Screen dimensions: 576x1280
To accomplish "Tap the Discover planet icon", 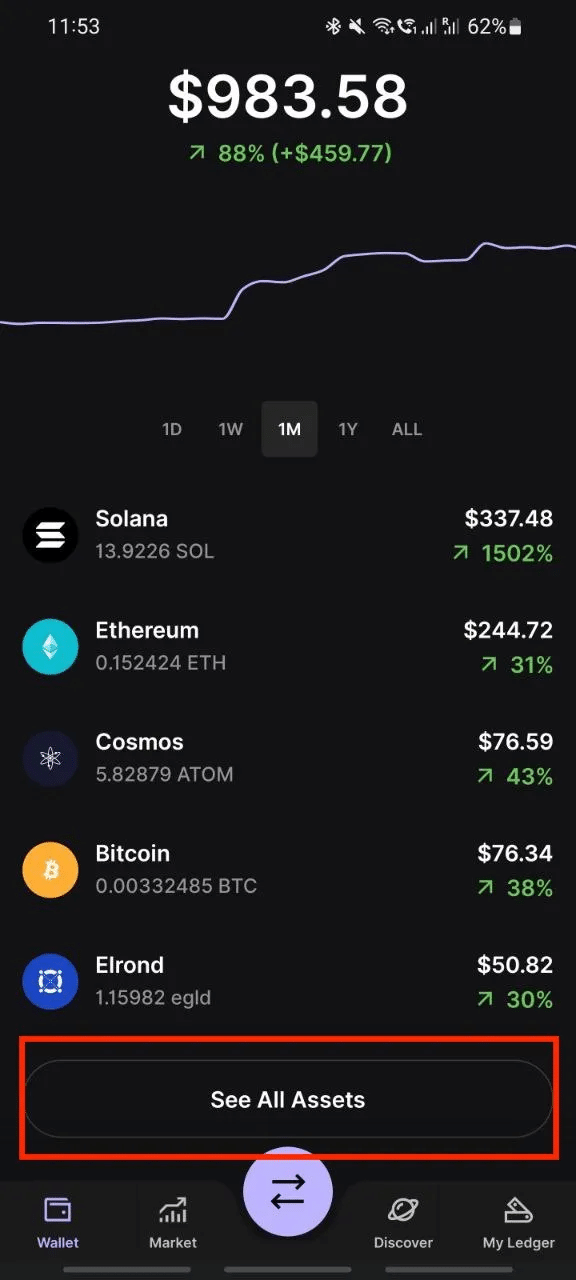I will tap(403, 1209).
